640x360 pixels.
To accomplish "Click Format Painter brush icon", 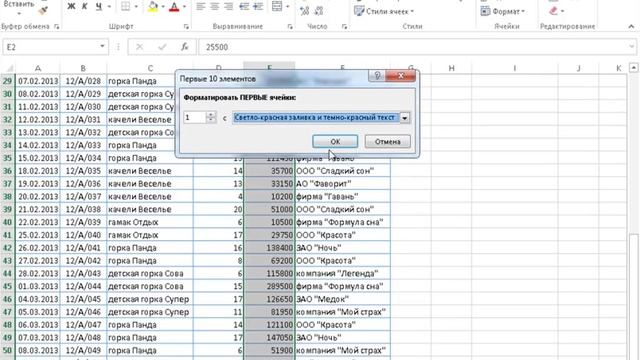I will click(x=43, y=11).
